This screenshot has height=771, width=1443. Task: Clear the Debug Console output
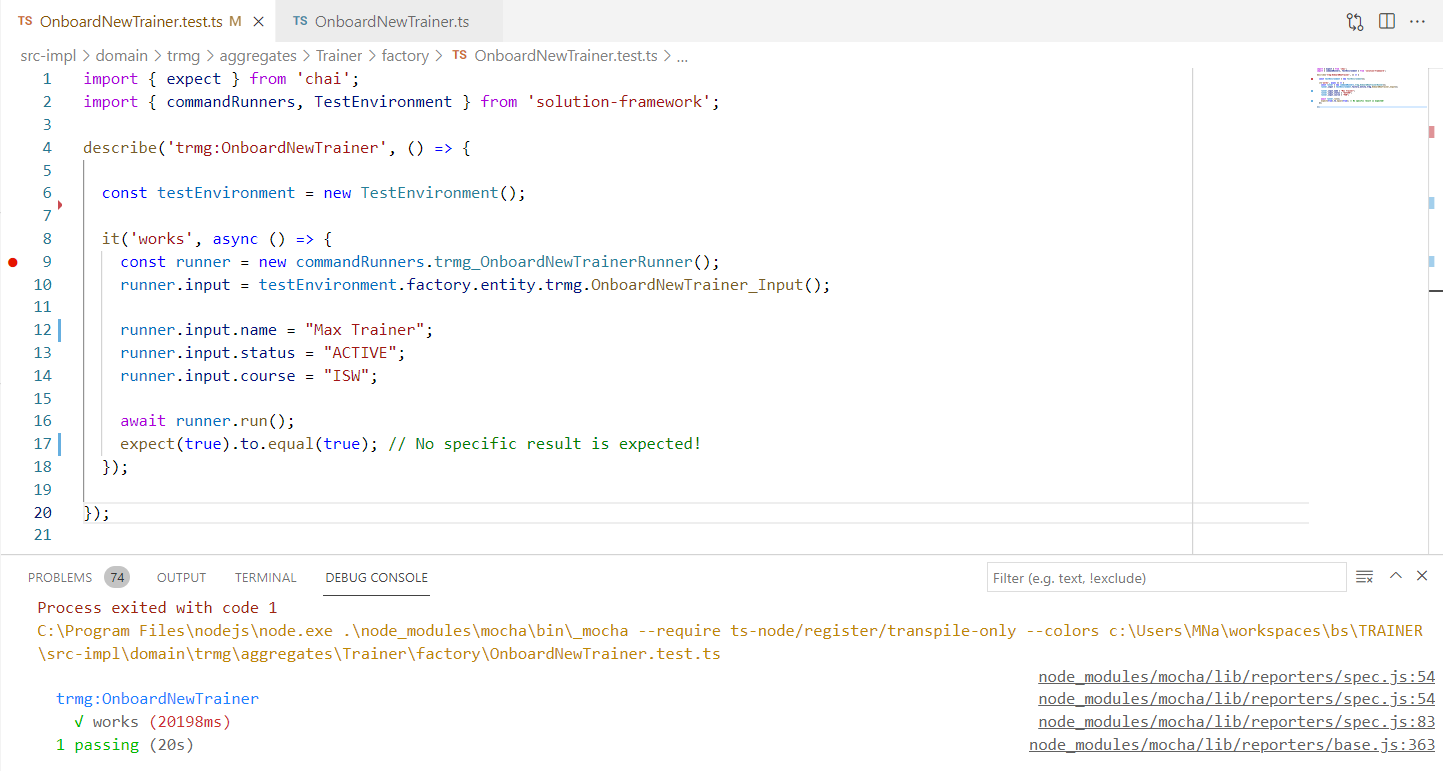[1364, 576]
